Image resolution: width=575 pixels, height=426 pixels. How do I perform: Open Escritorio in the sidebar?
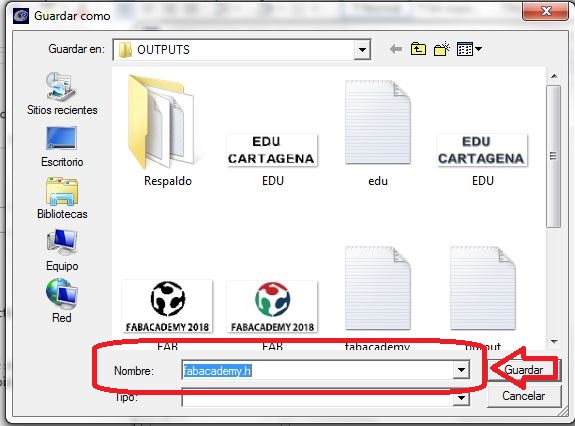click(x=62, y=147)
